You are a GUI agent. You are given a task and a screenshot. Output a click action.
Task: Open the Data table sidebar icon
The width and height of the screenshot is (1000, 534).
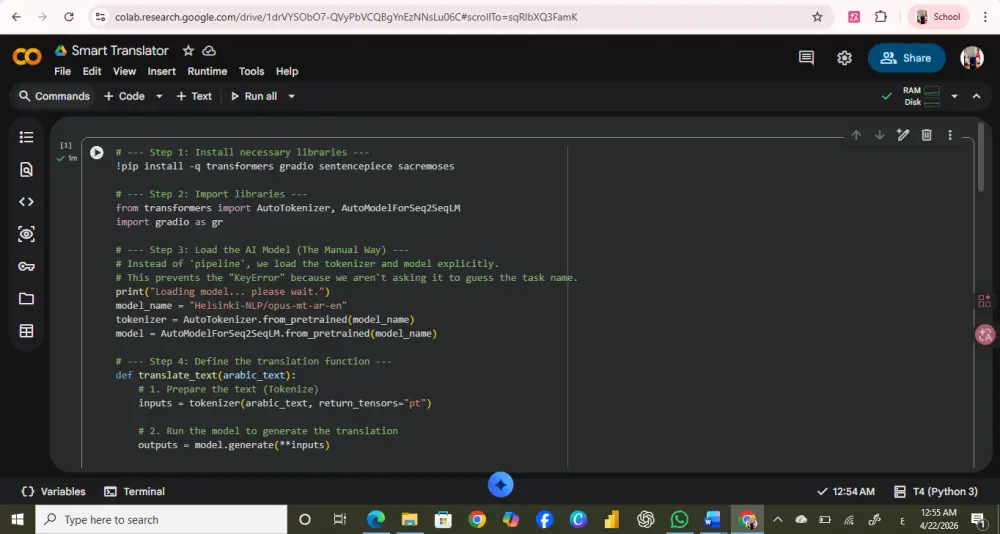tap(26, 331)
